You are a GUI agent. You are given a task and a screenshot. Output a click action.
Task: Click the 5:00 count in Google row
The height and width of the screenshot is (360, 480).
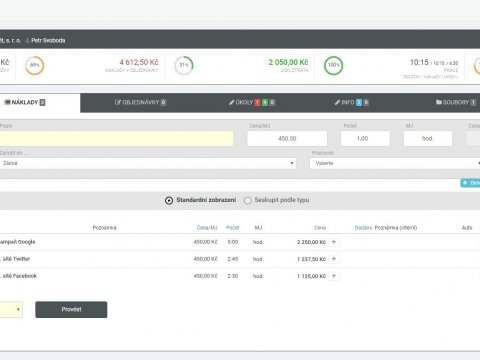(x=233, y=242)
